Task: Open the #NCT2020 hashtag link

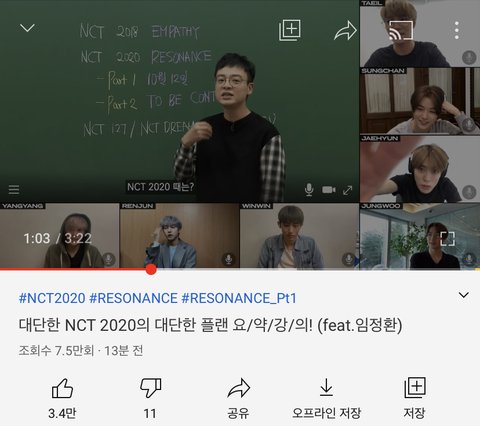Action: [x=52, y=298]
